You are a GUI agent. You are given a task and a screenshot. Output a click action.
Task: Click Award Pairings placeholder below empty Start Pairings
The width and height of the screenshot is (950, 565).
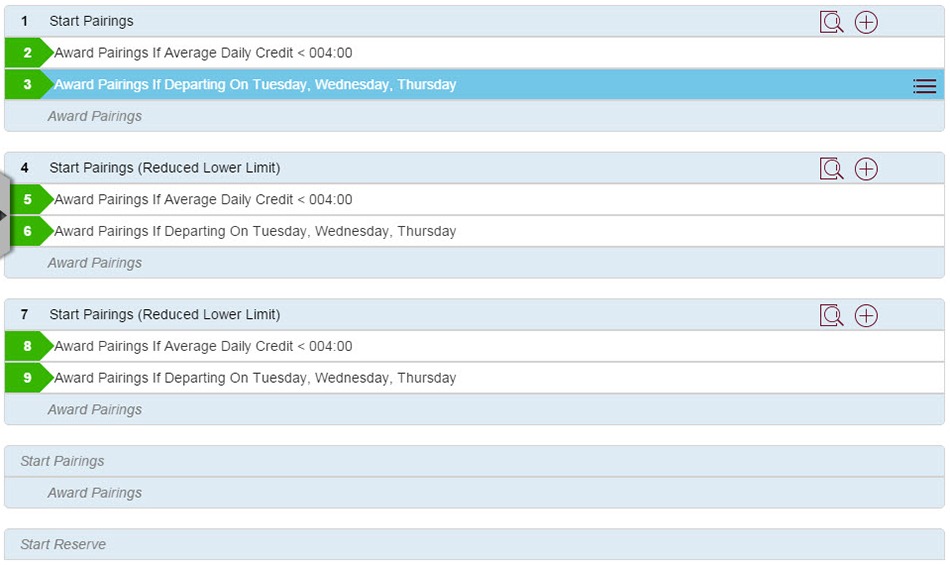474,492
